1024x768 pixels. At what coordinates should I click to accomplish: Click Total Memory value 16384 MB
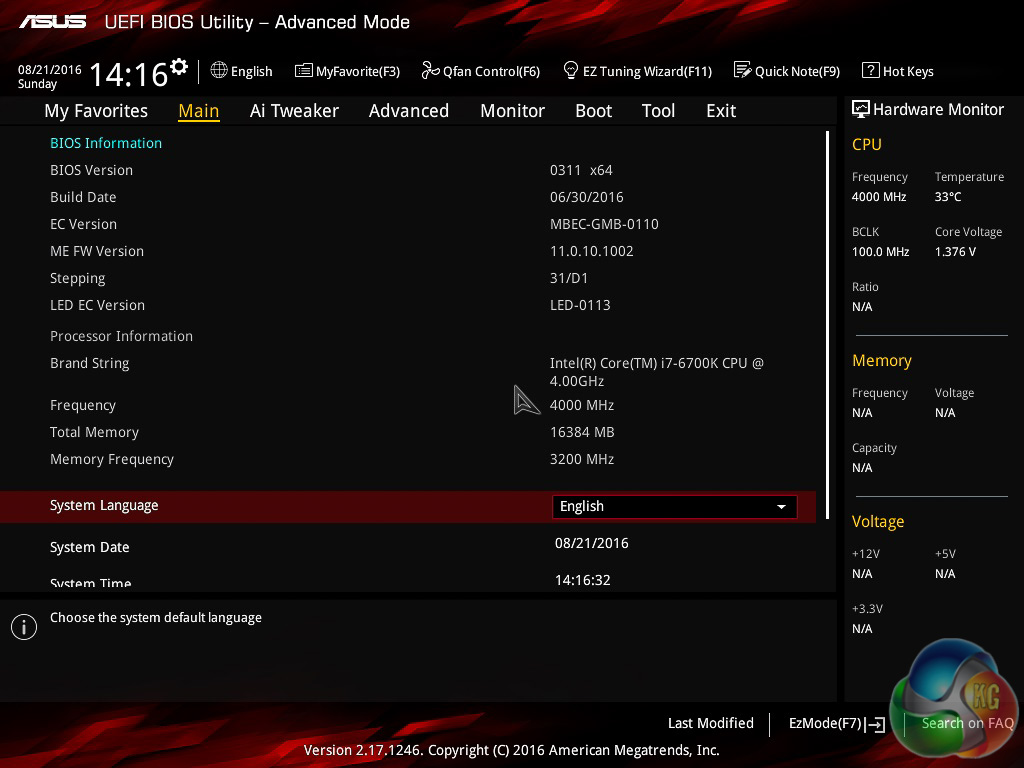pos(582,432)
